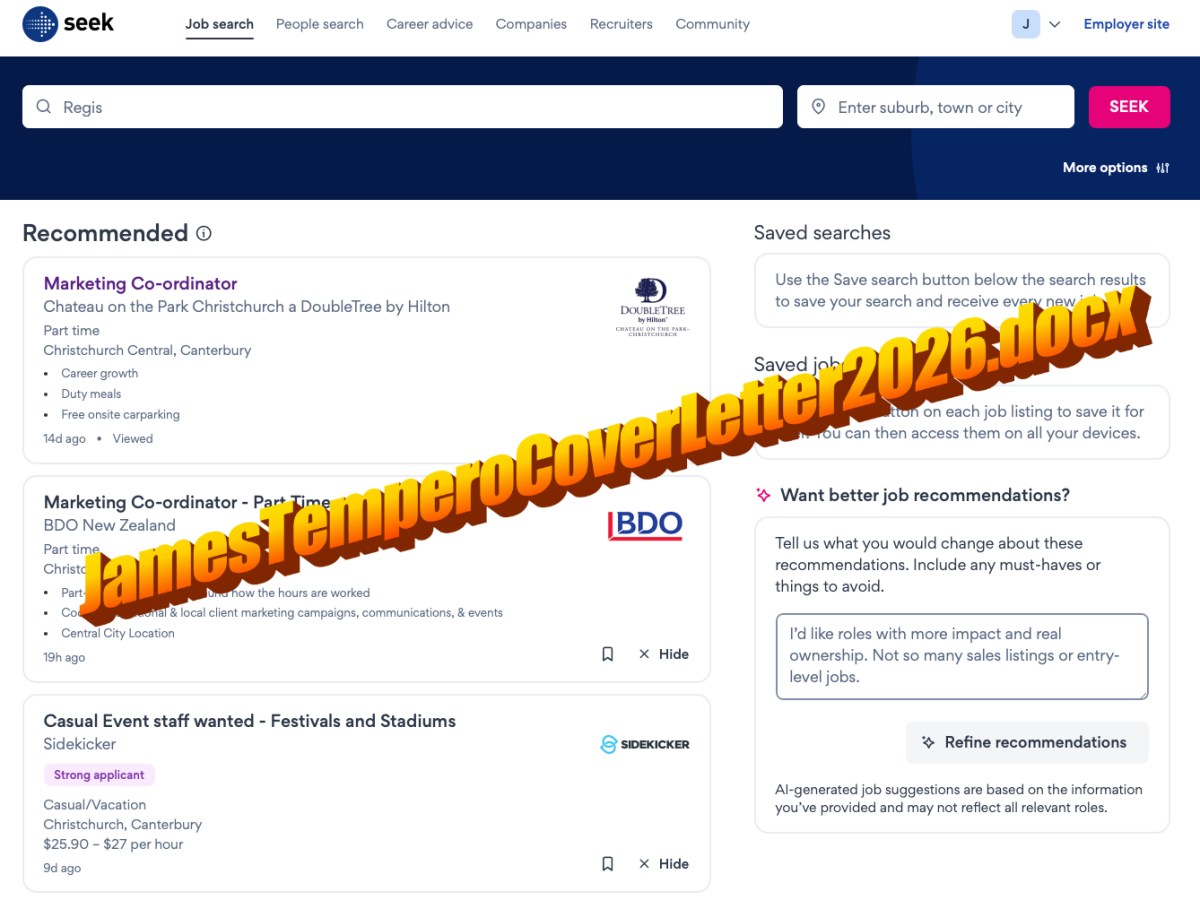The width and height of the screenshot is (1200, 900).
Task: Expand the account menu chevron
Action: (1054, 25)
